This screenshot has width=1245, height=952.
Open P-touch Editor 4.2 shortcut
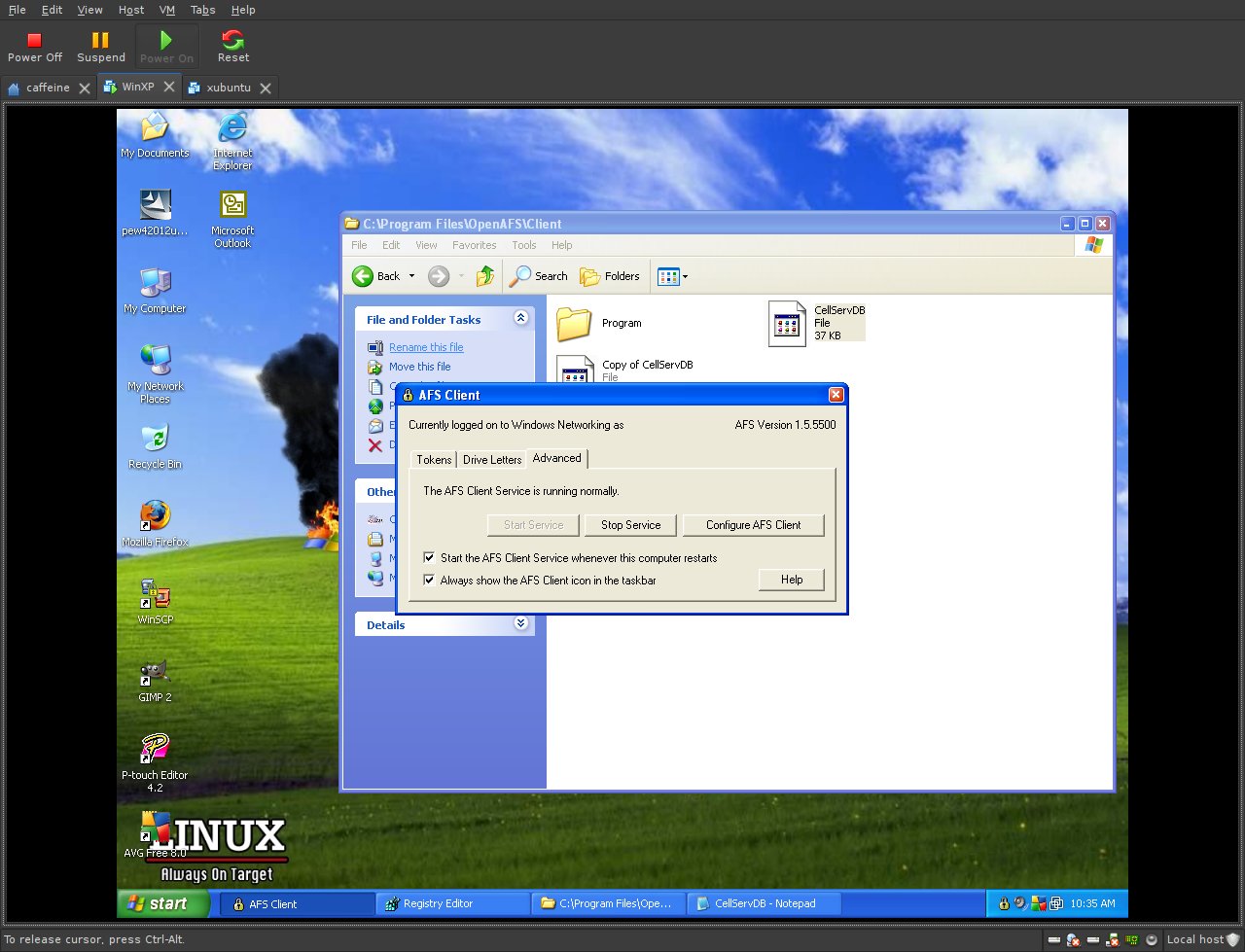(x=155, y=763)
